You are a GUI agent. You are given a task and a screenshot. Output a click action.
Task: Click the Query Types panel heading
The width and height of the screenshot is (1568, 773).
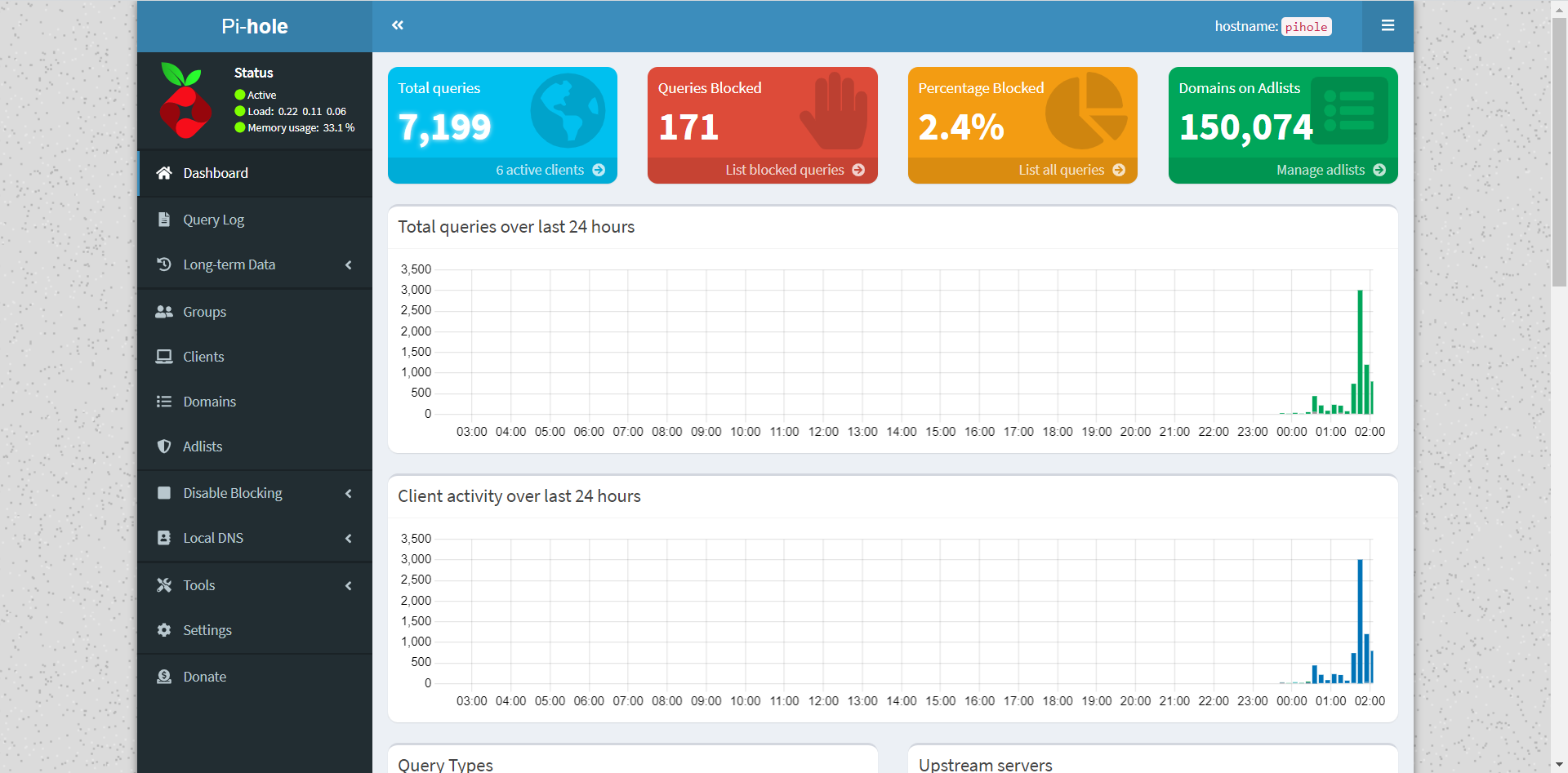(446, 765)
